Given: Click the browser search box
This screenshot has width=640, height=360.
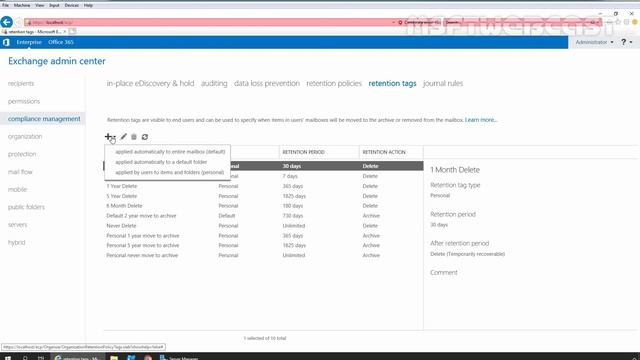Looking at the screenshot, I should pyautogui.click(x=522, y=22).
